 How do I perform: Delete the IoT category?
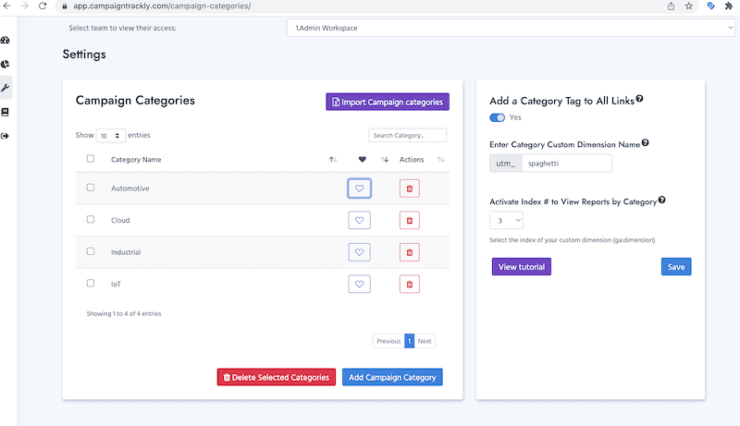(x=409, y=284)
